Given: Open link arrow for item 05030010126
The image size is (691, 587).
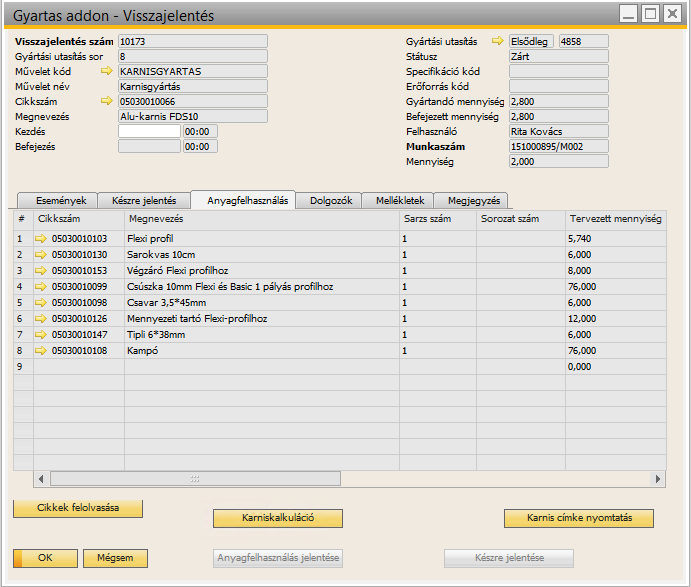Looking at the screenshot, I should [41, 318].
